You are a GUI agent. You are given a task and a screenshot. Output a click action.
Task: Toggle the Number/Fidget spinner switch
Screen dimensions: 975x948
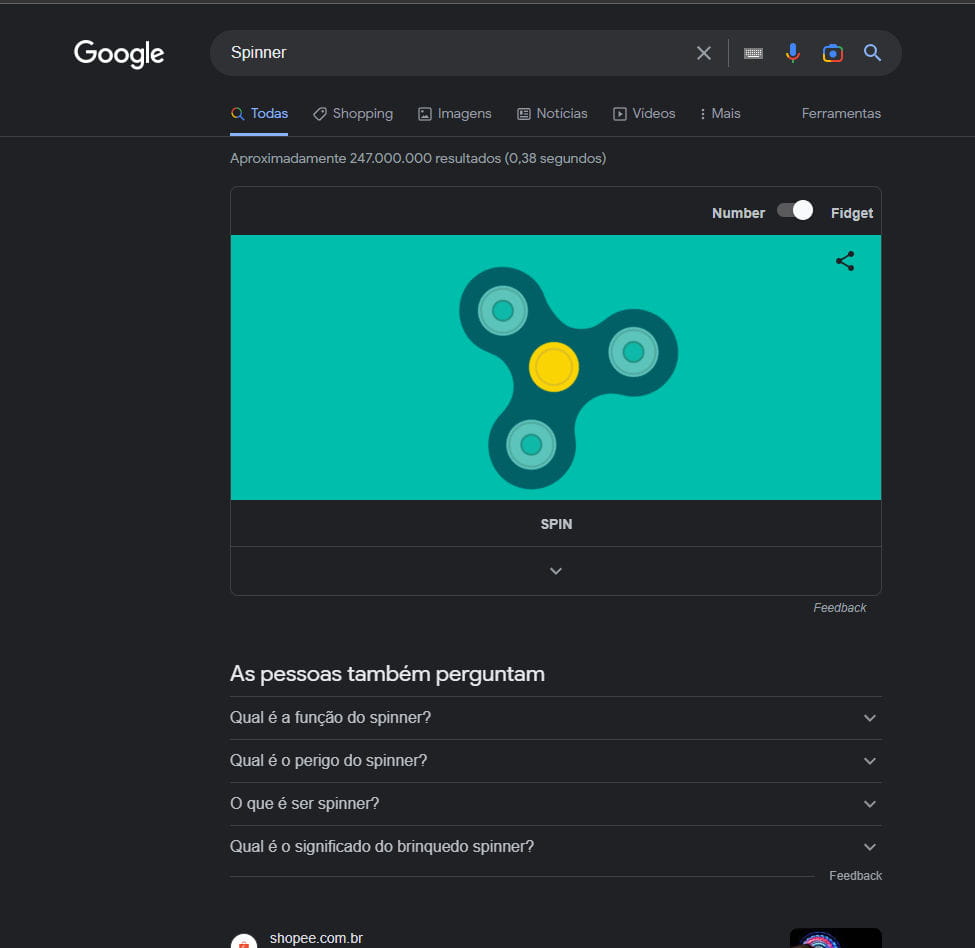coord(795,211)
